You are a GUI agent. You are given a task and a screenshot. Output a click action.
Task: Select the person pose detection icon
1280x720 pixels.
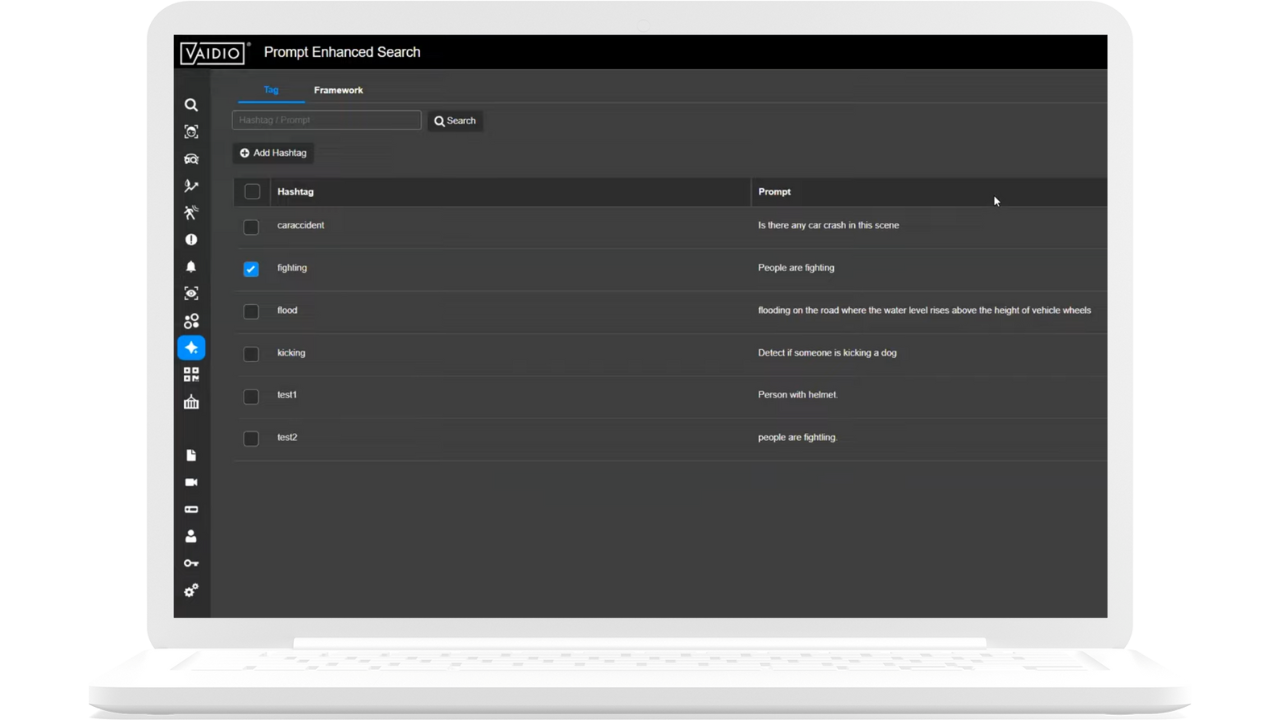click(191, 212)
